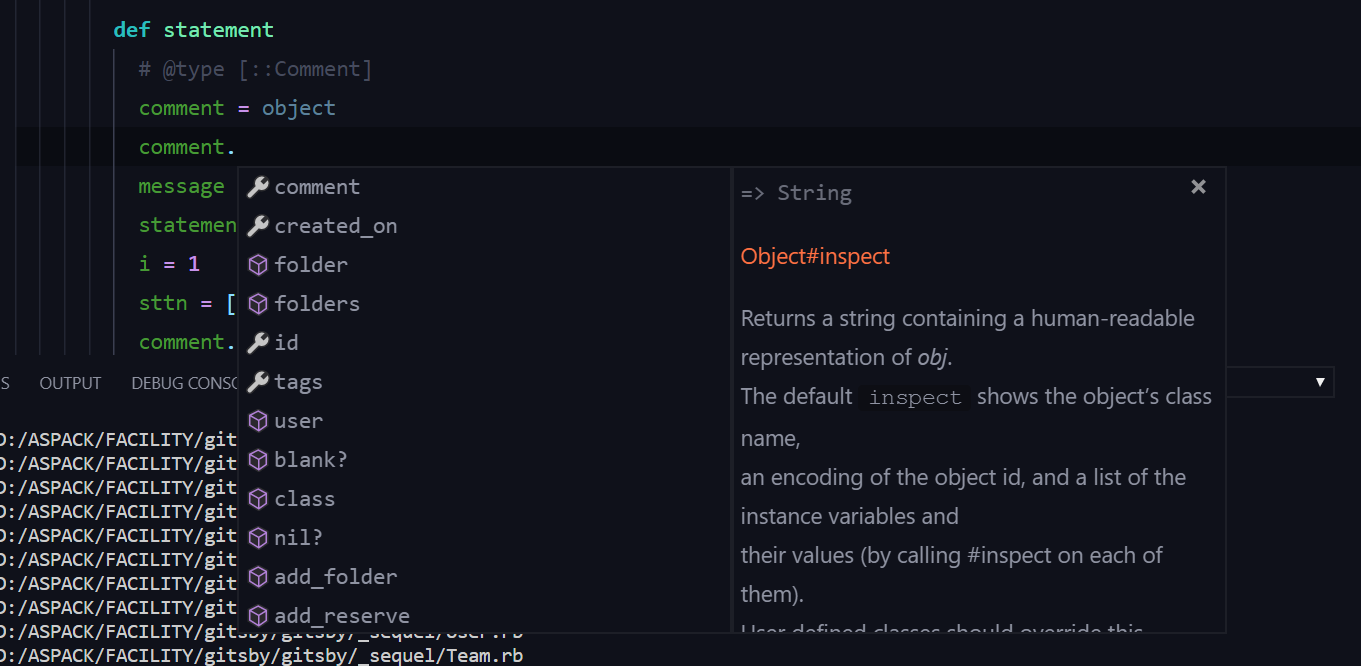
Task: Click the Object#inspect heading in docs
Action: pyautogui.click(x=815, y=256)
